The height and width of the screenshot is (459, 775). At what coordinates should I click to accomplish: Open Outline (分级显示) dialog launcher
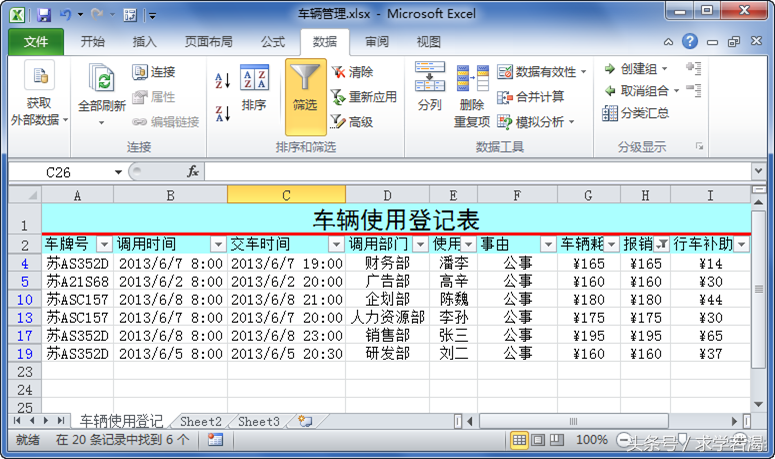pos(699,146)
